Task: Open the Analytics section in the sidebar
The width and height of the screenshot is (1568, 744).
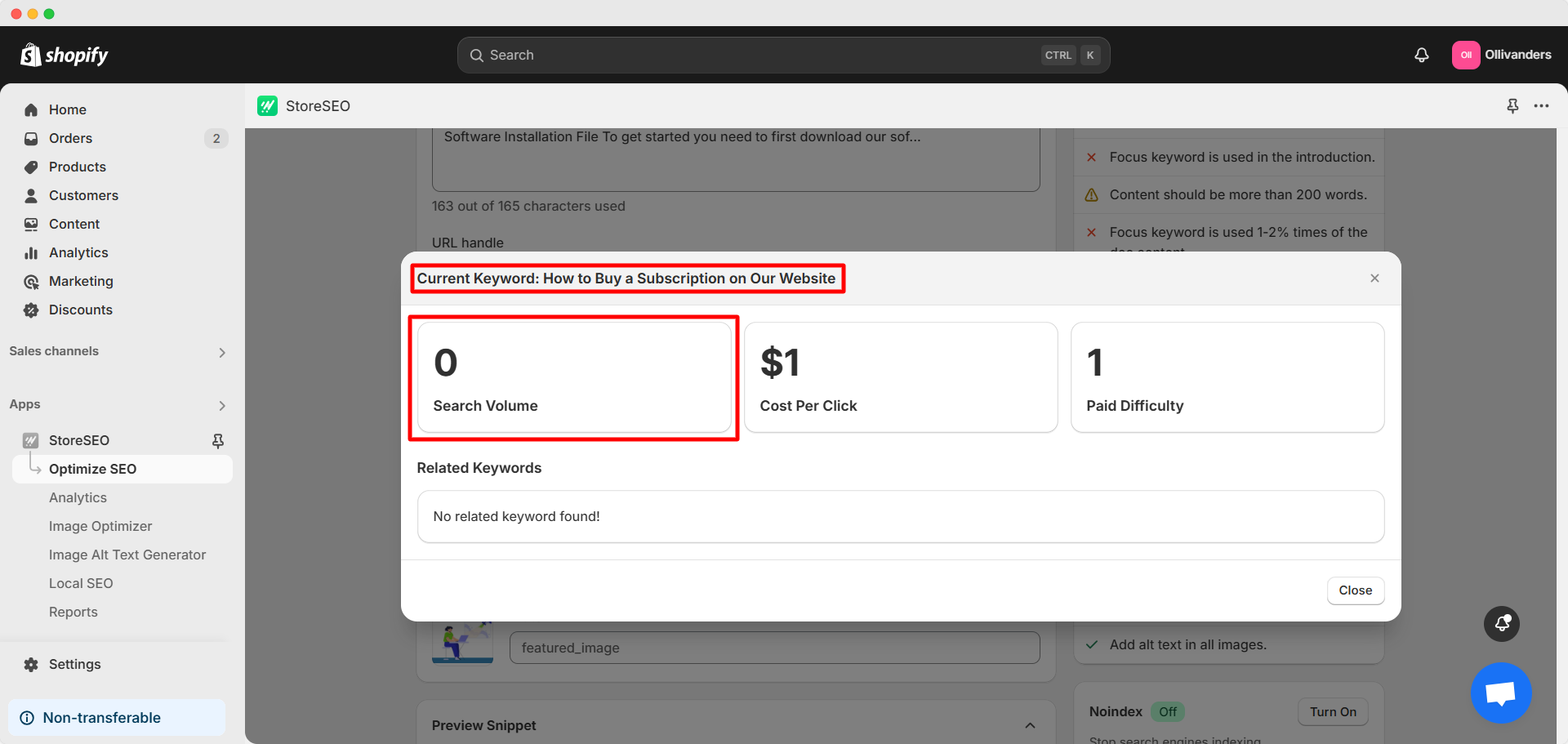Action: click(78, 252)
